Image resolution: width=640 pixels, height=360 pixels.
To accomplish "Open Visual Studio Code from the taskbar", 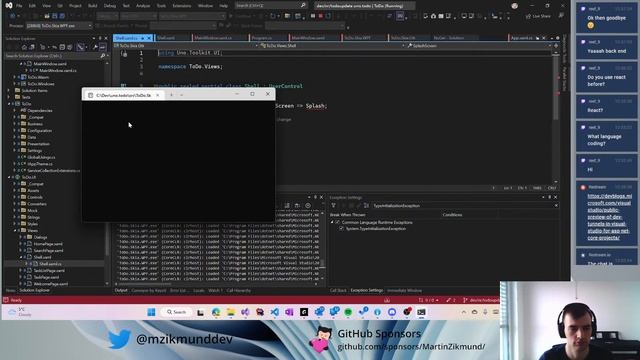I will [275, 312].
